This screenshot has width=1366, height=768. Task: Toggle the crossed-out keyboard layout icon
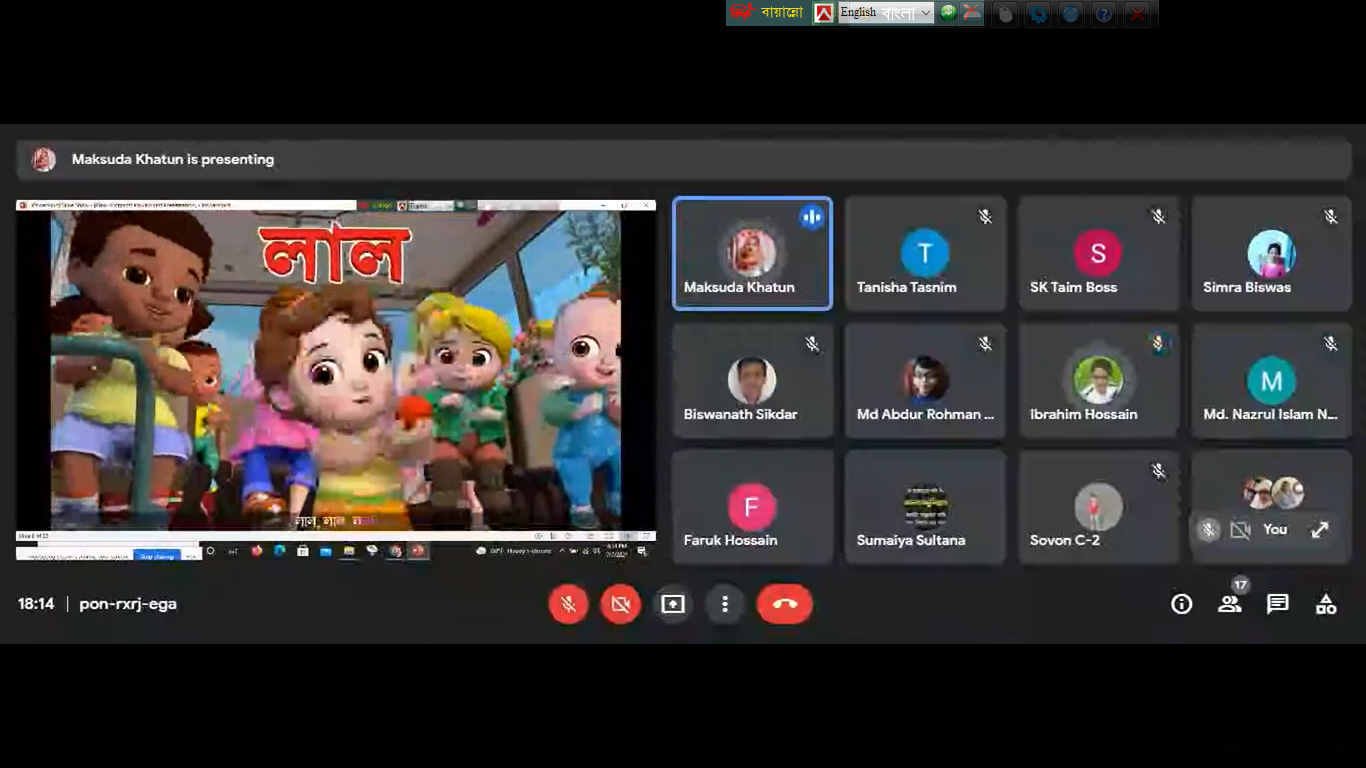tap(971, 12)
